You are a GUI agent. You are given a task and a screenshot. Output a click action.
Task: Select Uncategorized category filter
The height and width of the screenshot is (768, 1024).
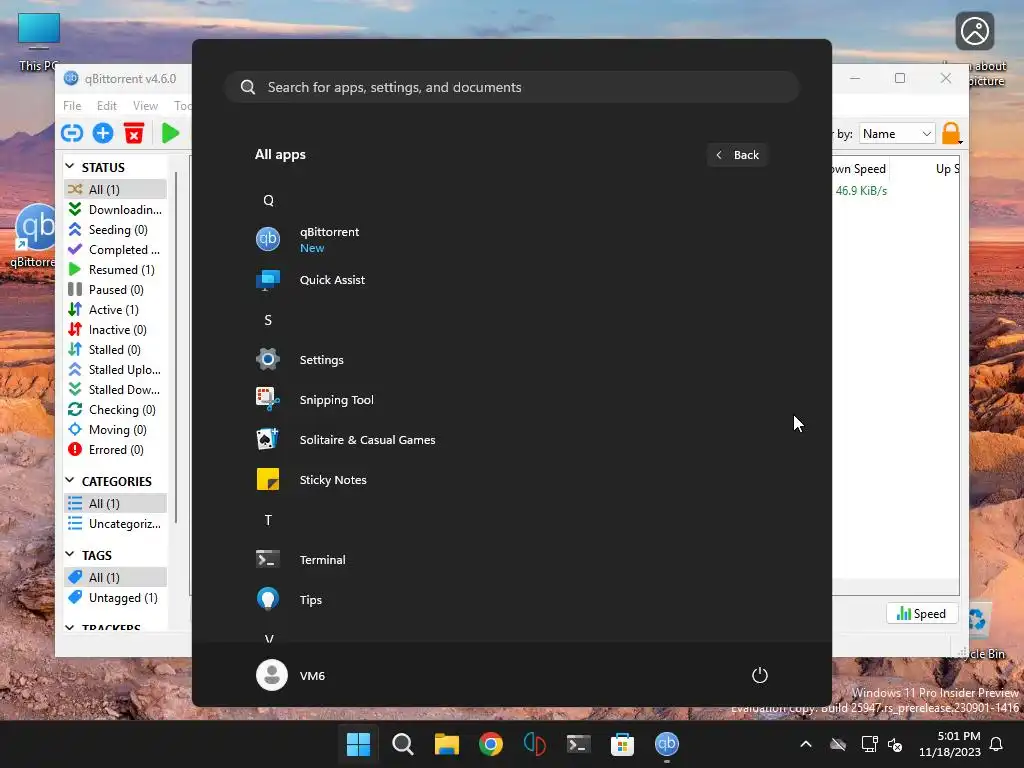tap(116, 524)
